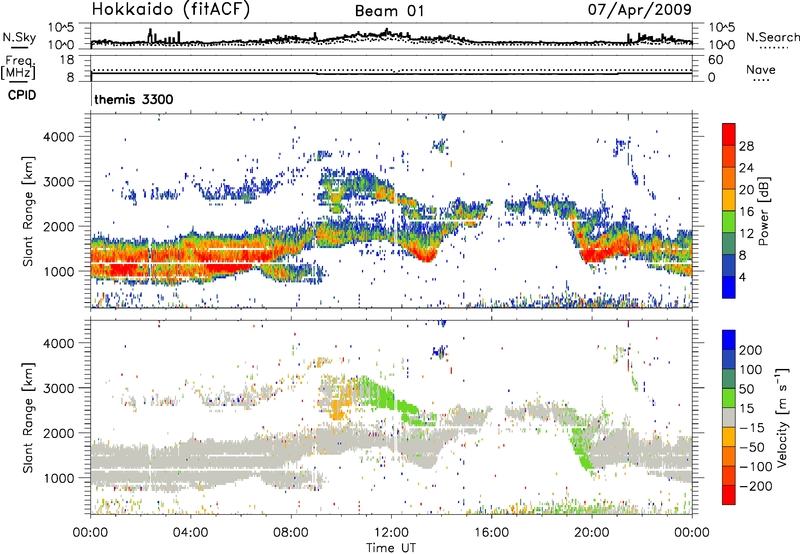Click the velocity panel Slant Range [km] label
The width and height of the screenshot is (800, 554).
28,418
